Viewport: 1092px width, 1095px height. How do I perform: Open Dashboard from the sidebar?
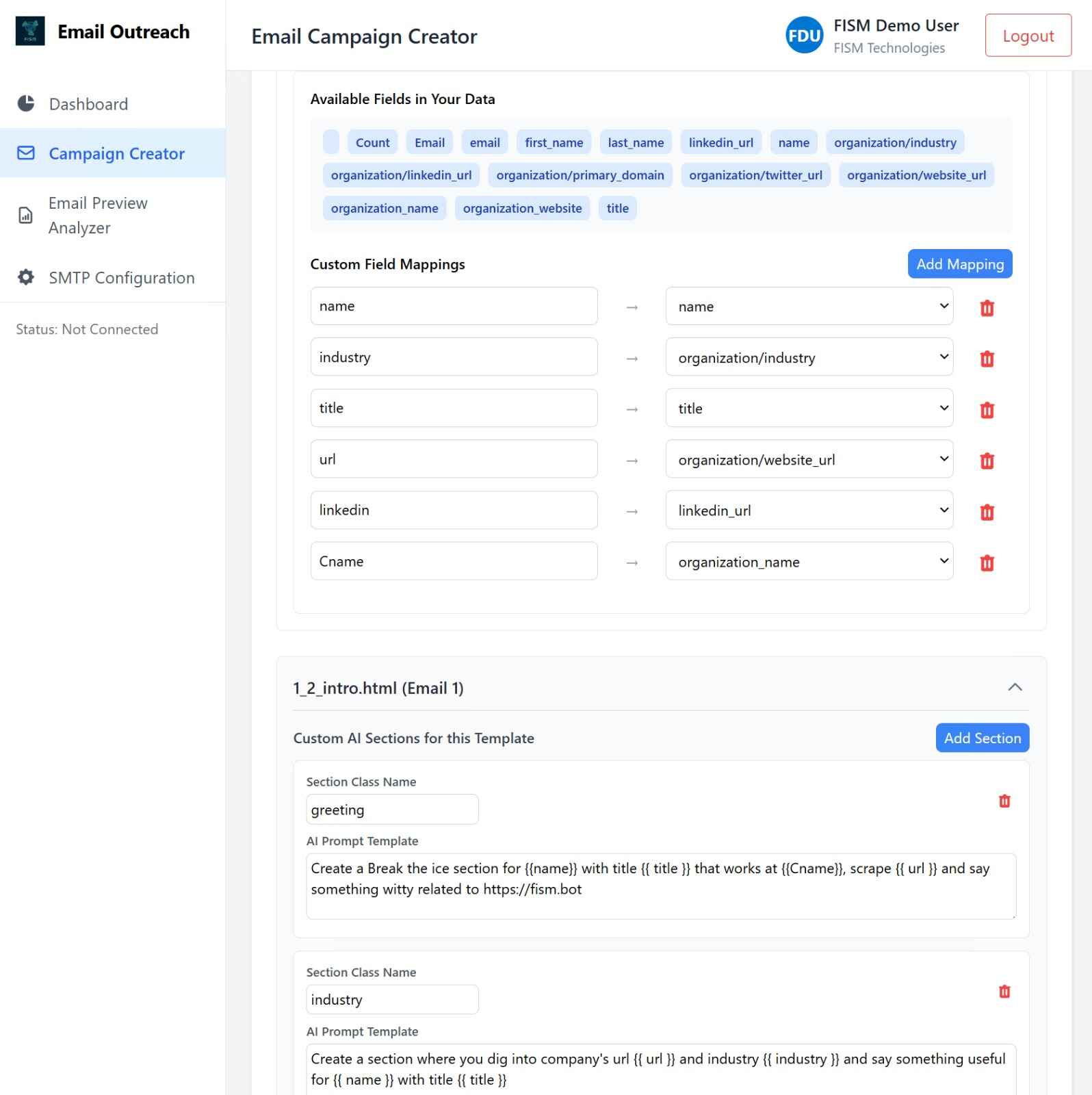point(88,104)
